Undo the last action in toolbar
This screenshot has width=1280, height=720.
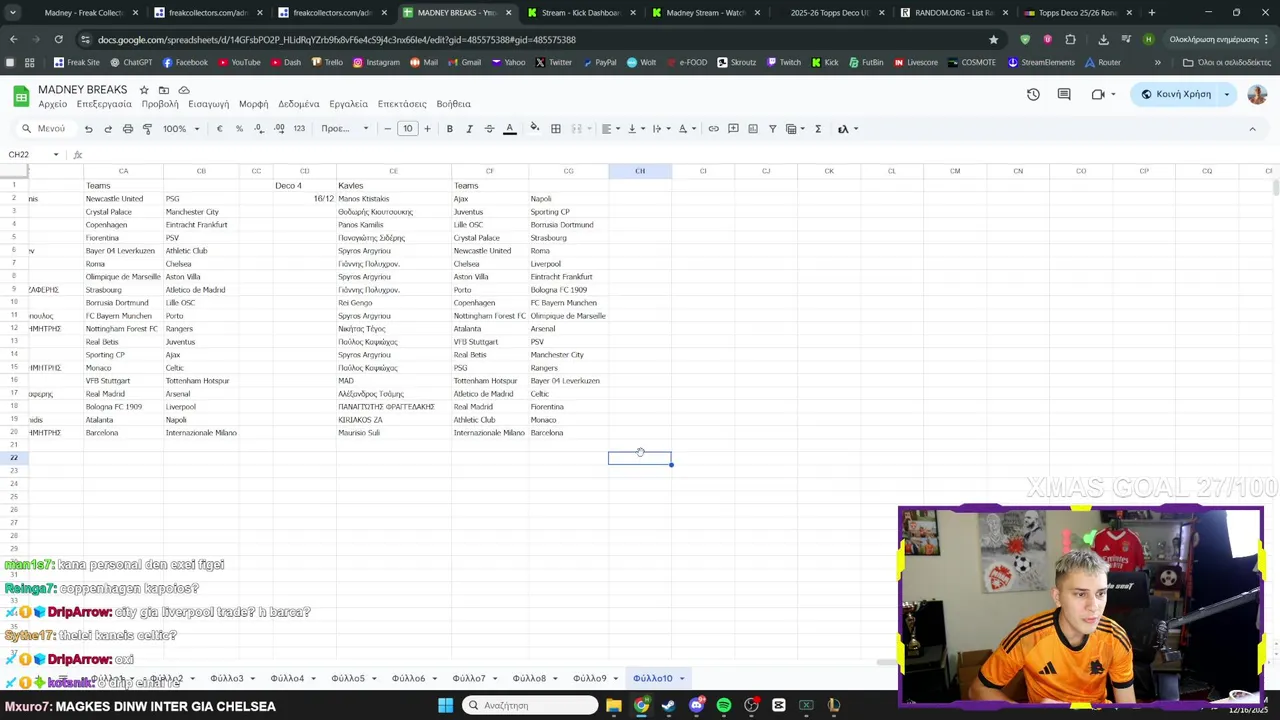tap(88, 129)
